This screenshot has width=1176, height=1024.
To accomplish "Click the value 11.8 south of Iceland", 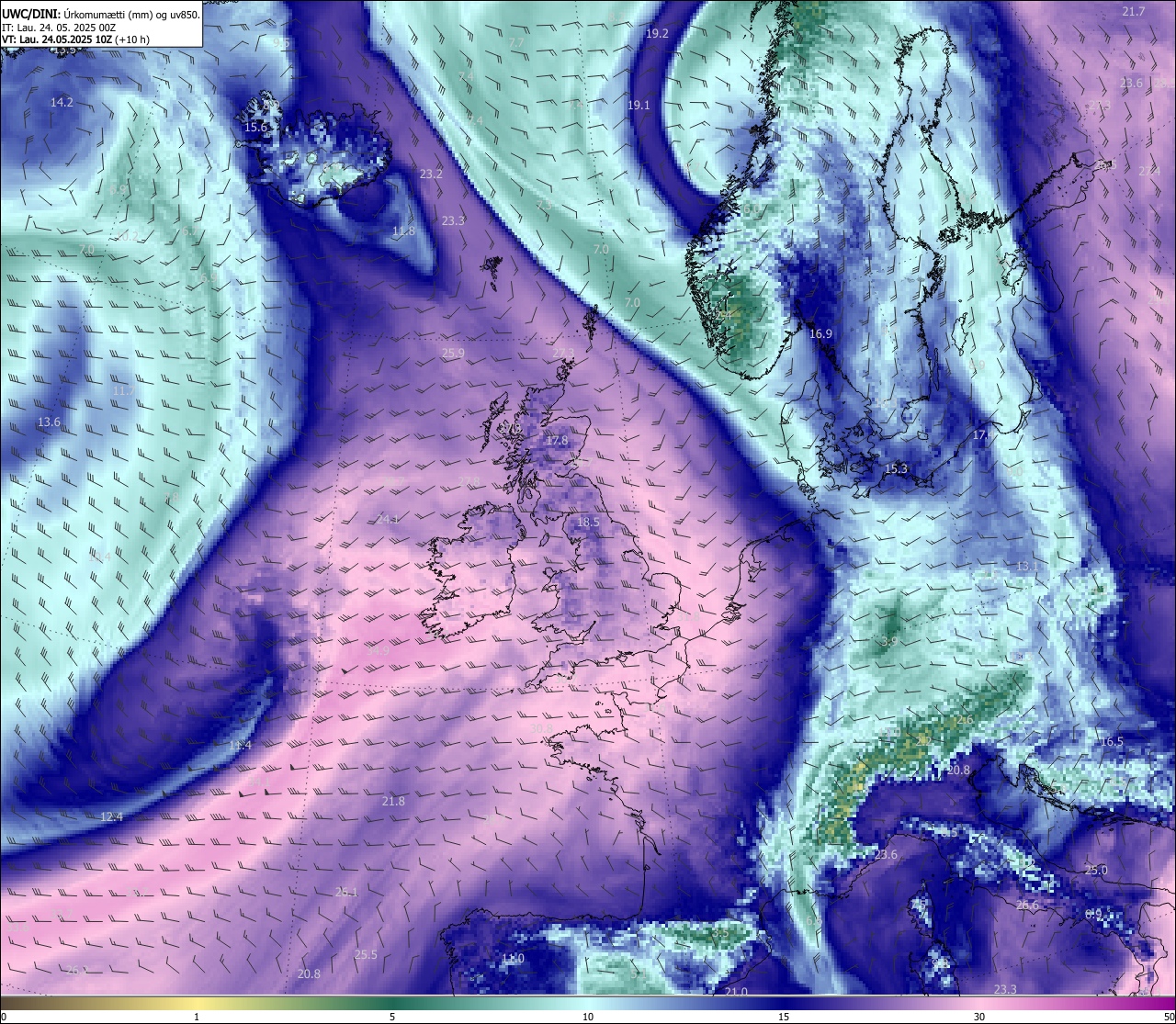I will tap(403, 231).
